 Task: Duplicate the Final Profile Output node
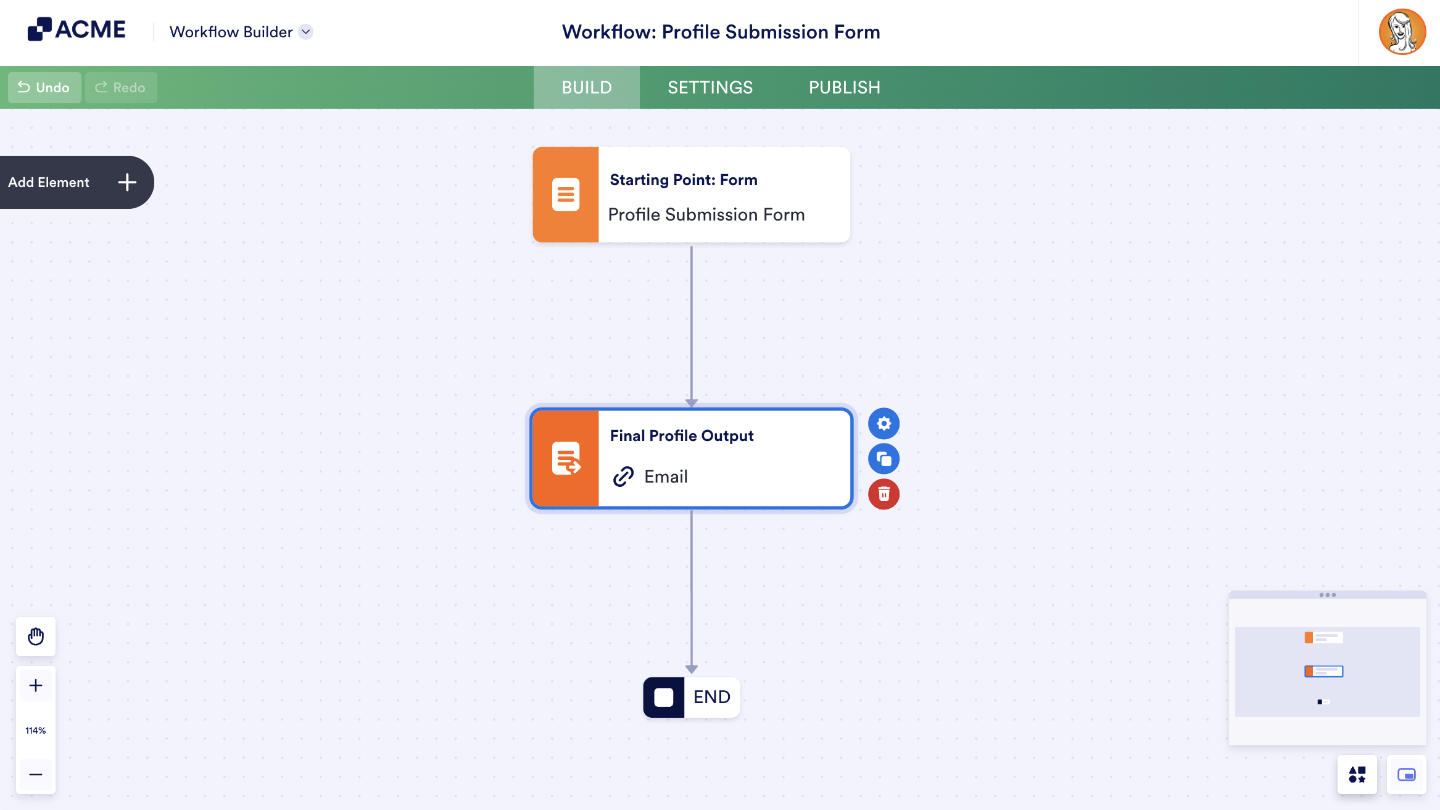[x=884, y=459]
